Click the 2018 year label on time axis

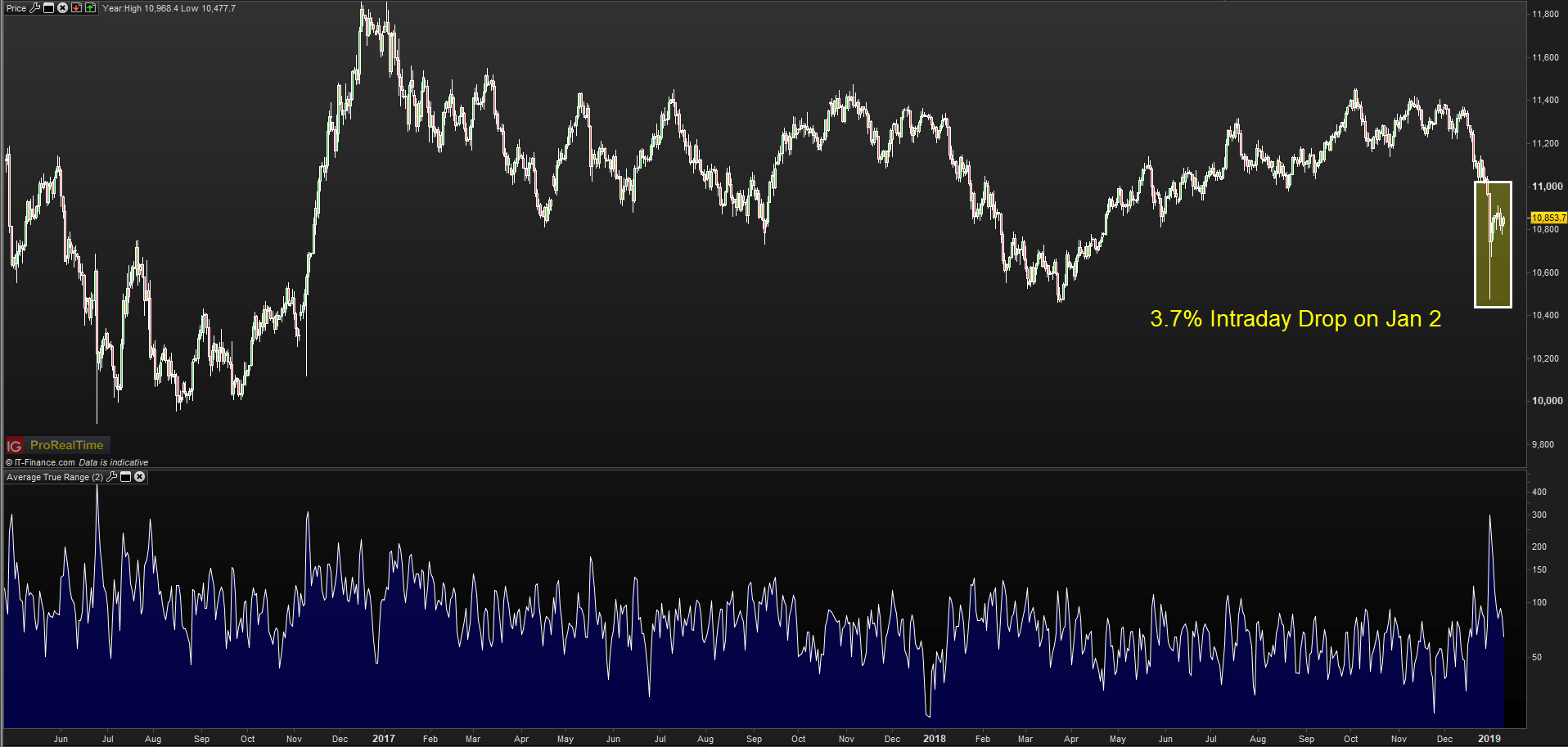934,739
